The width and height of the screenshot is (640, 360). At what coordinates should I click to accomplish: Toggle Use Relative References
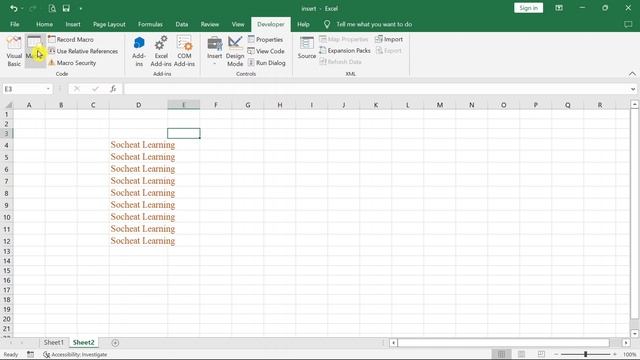click(83, 51)
